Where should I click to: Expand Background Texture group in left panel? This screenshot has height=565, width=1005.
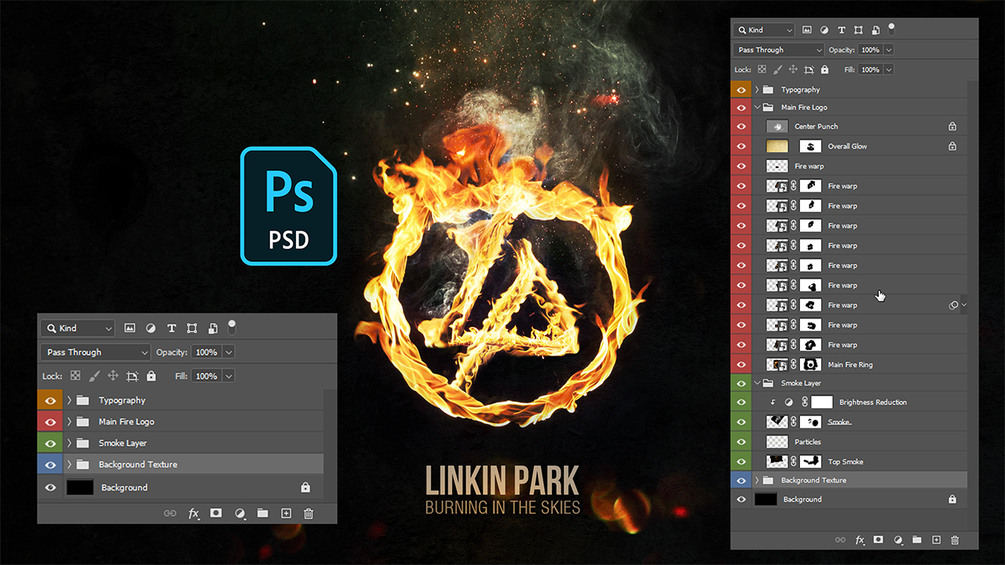click(69, 464)
